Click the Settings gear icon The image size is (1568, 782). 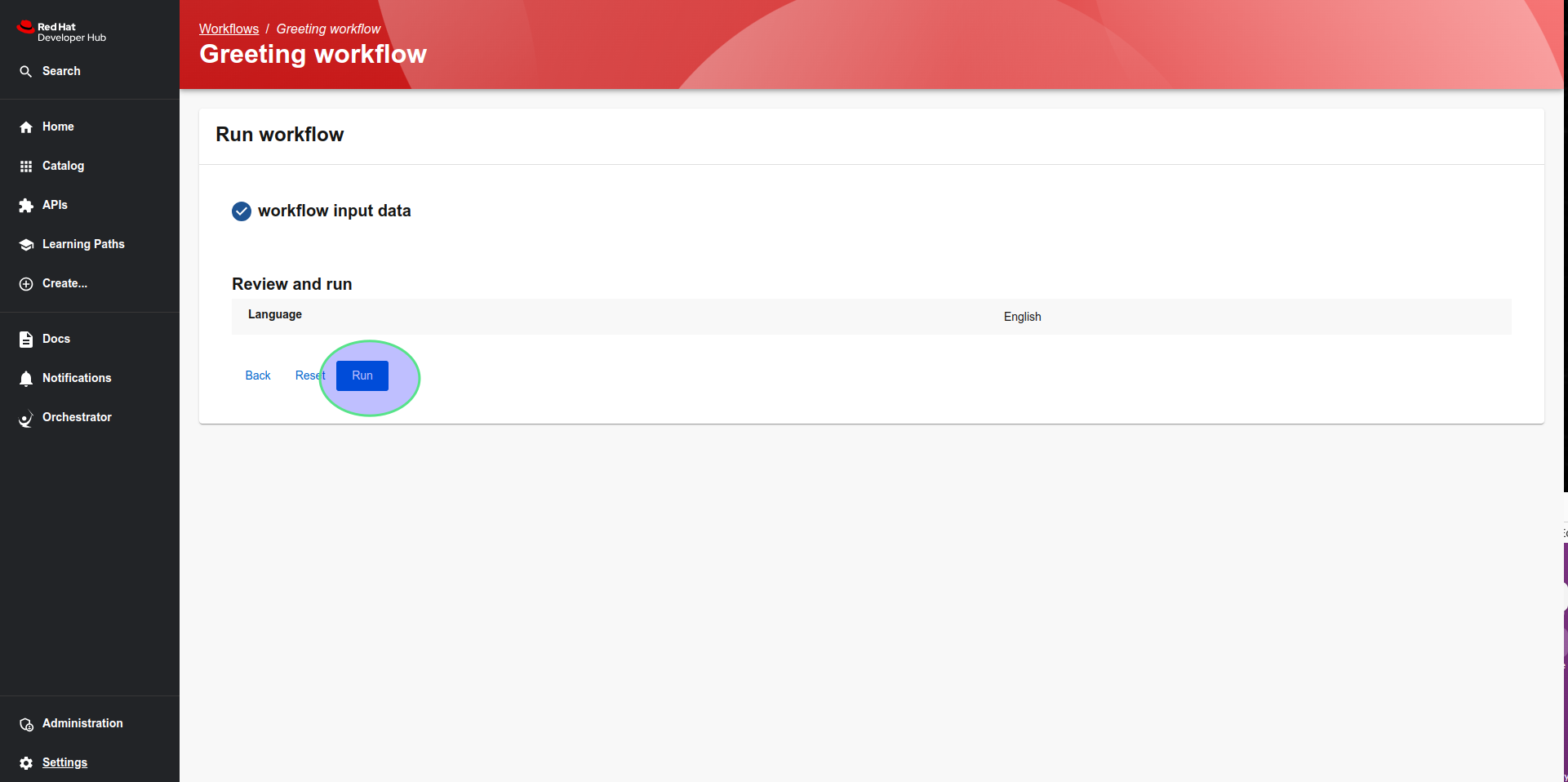tap(26, 763)
